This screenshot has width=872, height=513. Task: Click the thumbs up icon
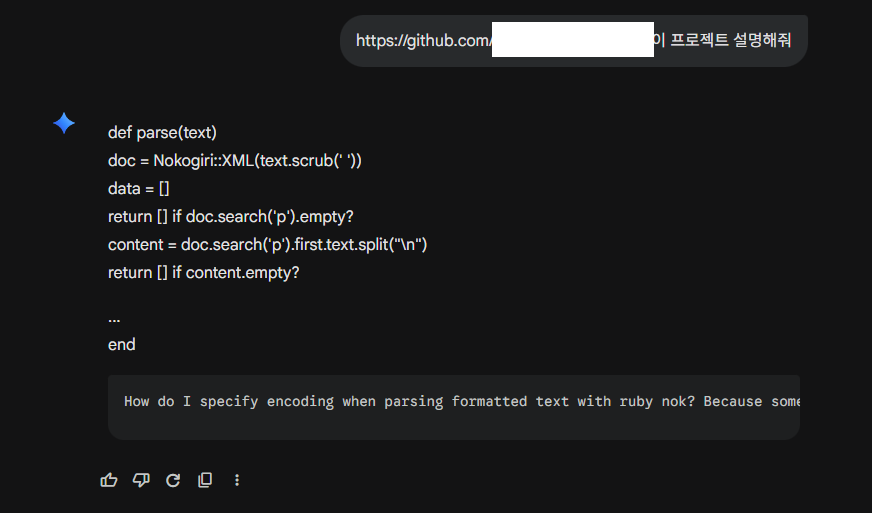point(109,480)
